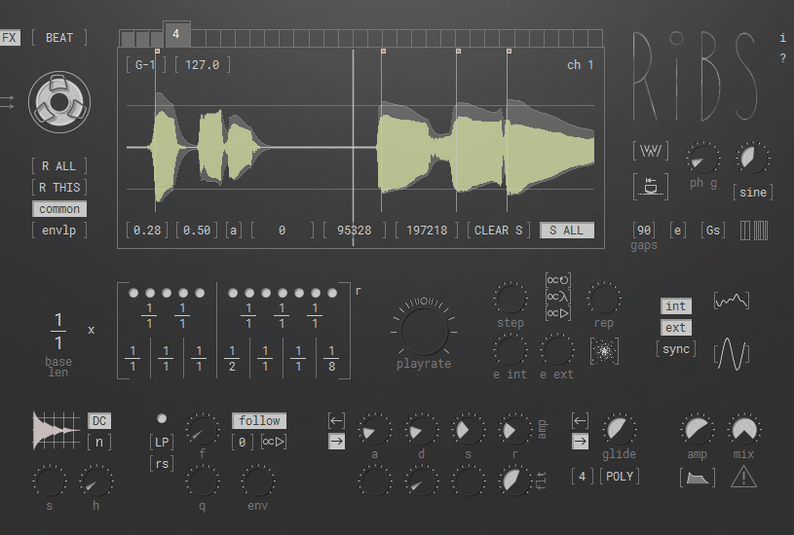Click the amp envelope left-arrow icon
Image resolution: width=794 pixels, height=535 pixels.
[x=336, y=420]
